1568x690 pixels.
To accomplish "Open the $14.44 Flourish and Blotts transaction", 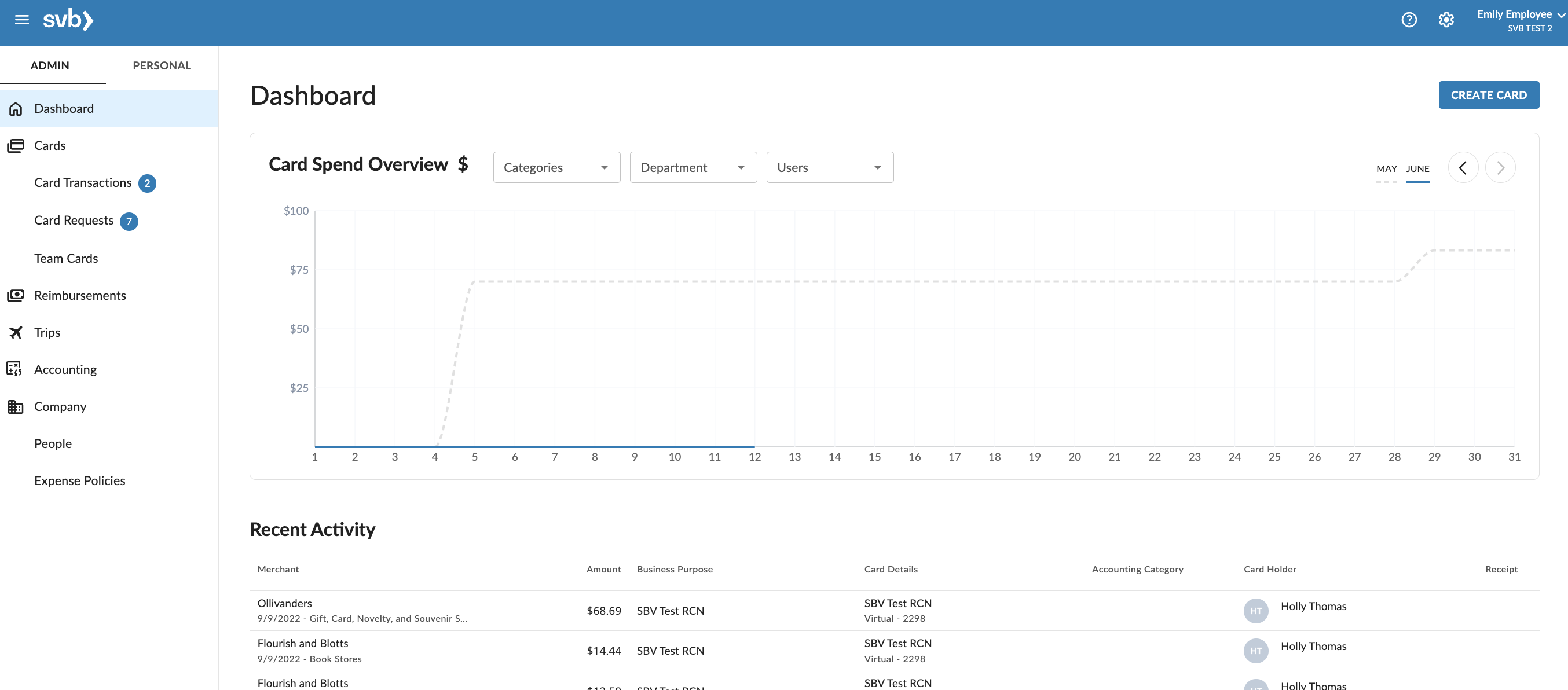I will click(x=893, y=651).
